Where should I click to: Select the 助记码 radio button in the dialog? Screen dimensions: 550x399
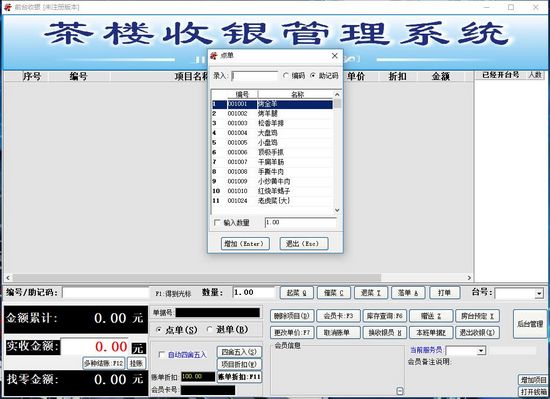313,75
